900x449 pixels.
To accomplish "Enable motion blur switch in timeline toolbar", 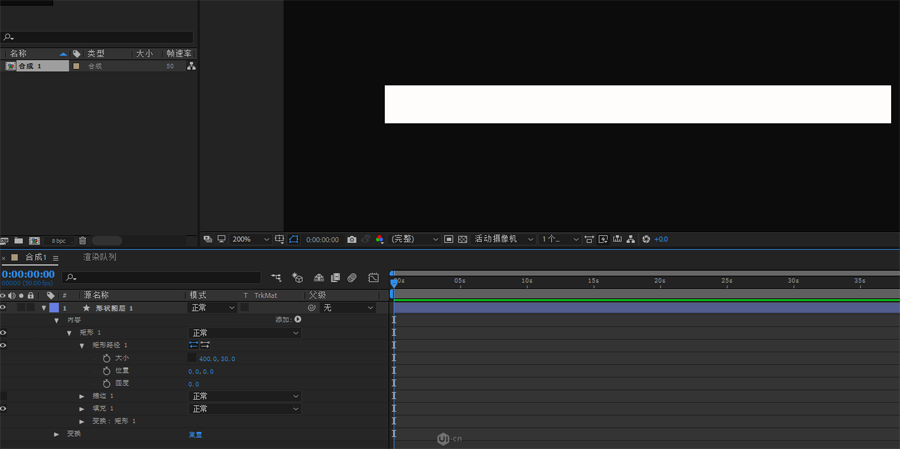I will pyautogui.click(x=352, y=277).
